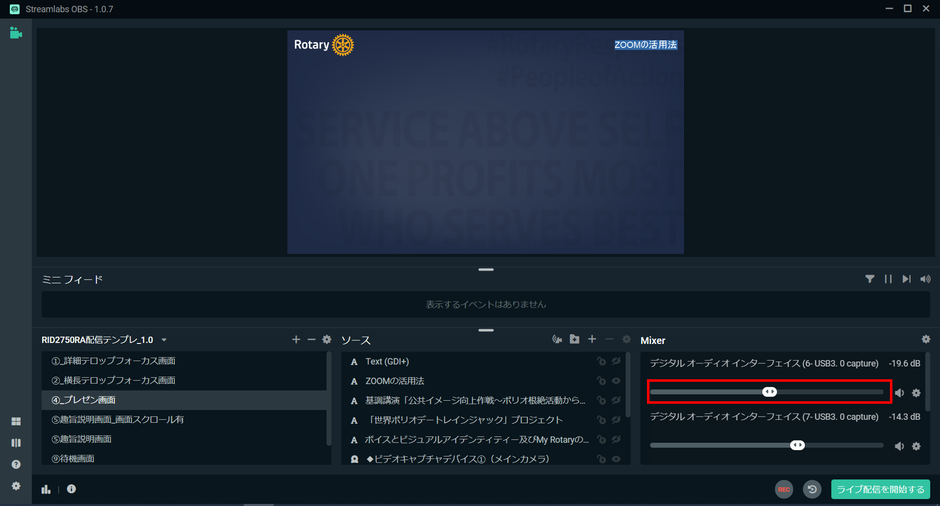This screenshot has height=506, width=940.
Task: Filter mini feed events
Action: [x=870, y=279]
